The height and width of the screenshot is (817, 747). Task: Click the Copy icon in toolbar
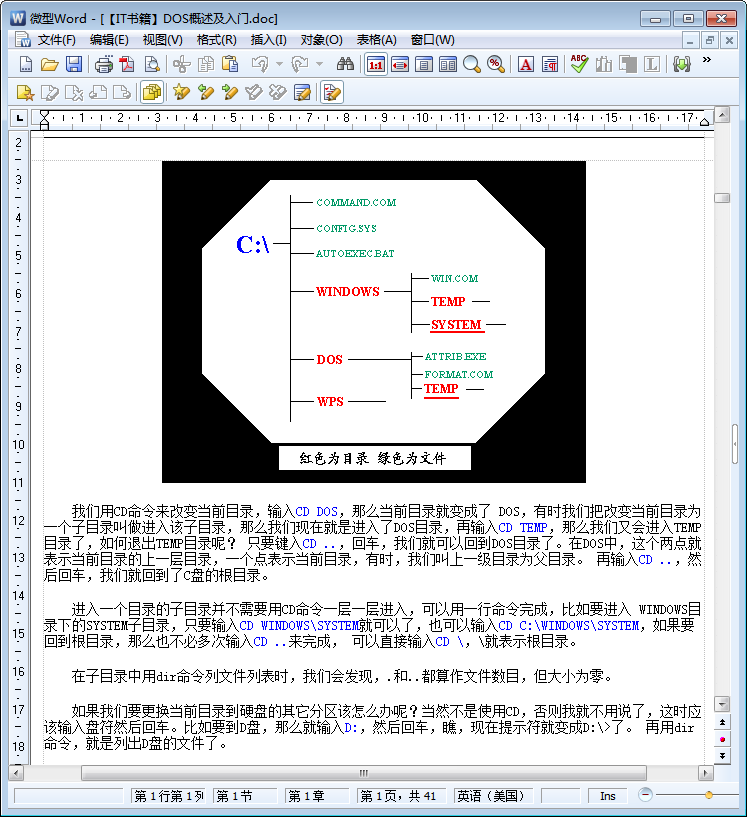pyautogui.click(x=206, y=64)
